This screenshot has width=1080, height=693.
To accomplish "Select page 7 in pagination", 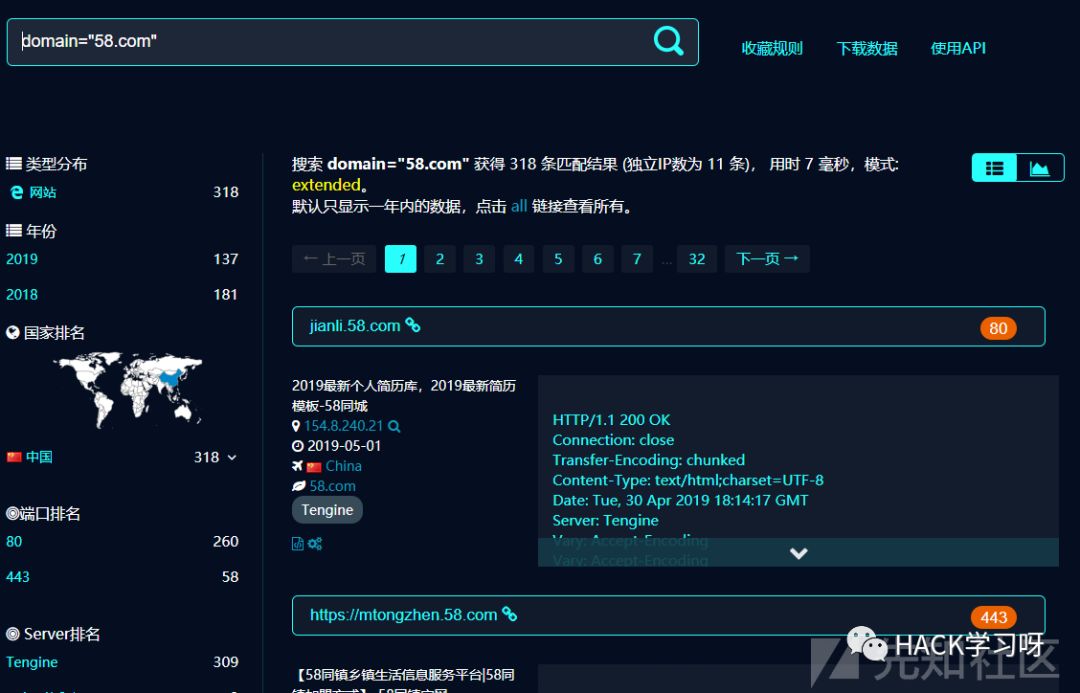I will pos(637,259).
